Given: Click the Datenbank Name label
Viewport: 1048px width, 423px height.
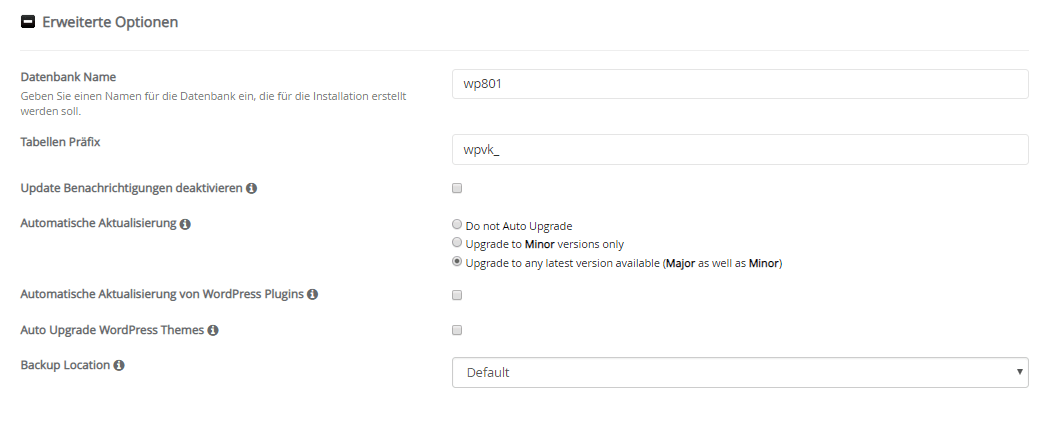Looking at the screenshot, I should coord(68,77).
